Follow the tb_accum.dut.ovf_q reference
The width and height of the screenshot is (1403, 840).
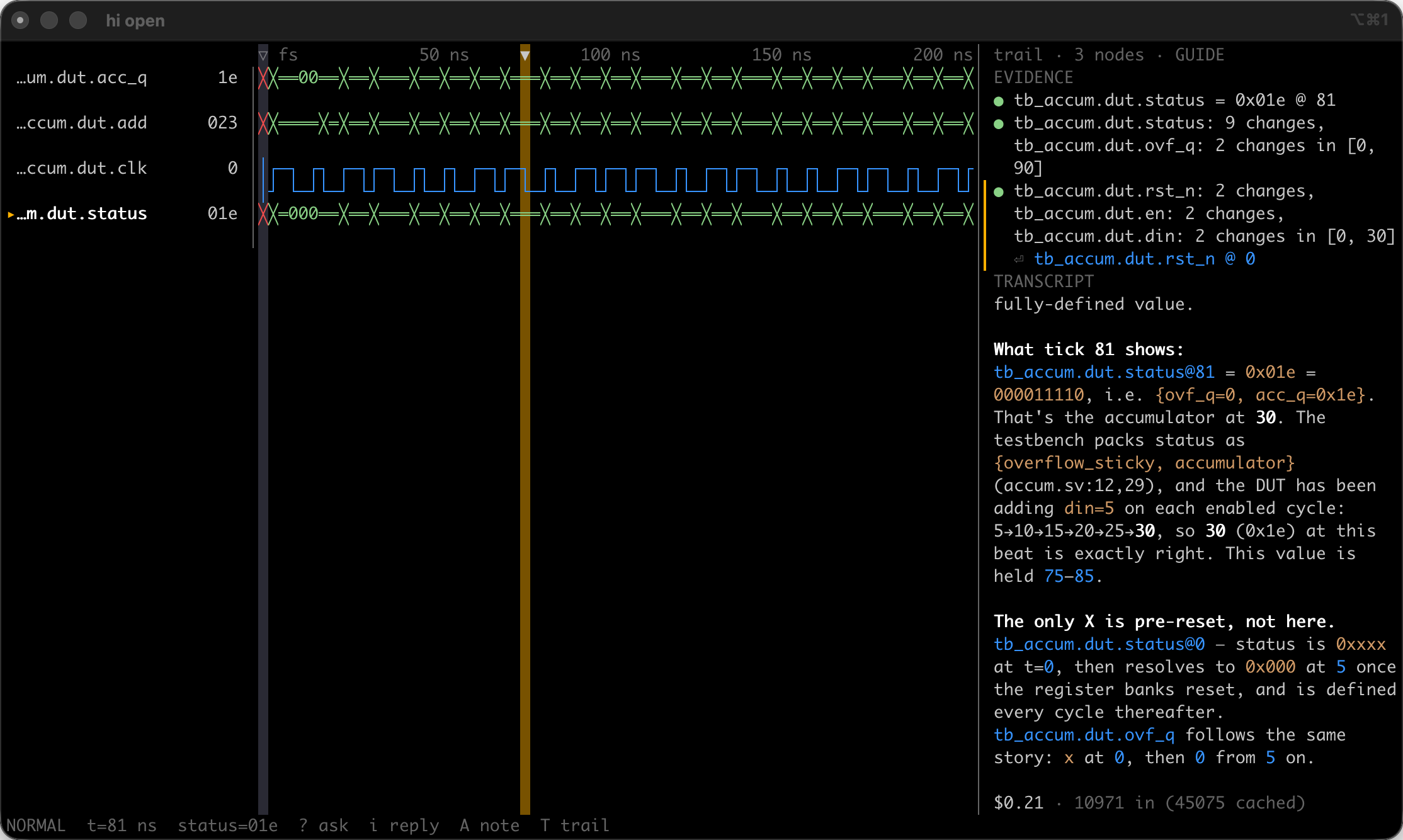point(1084,735)
